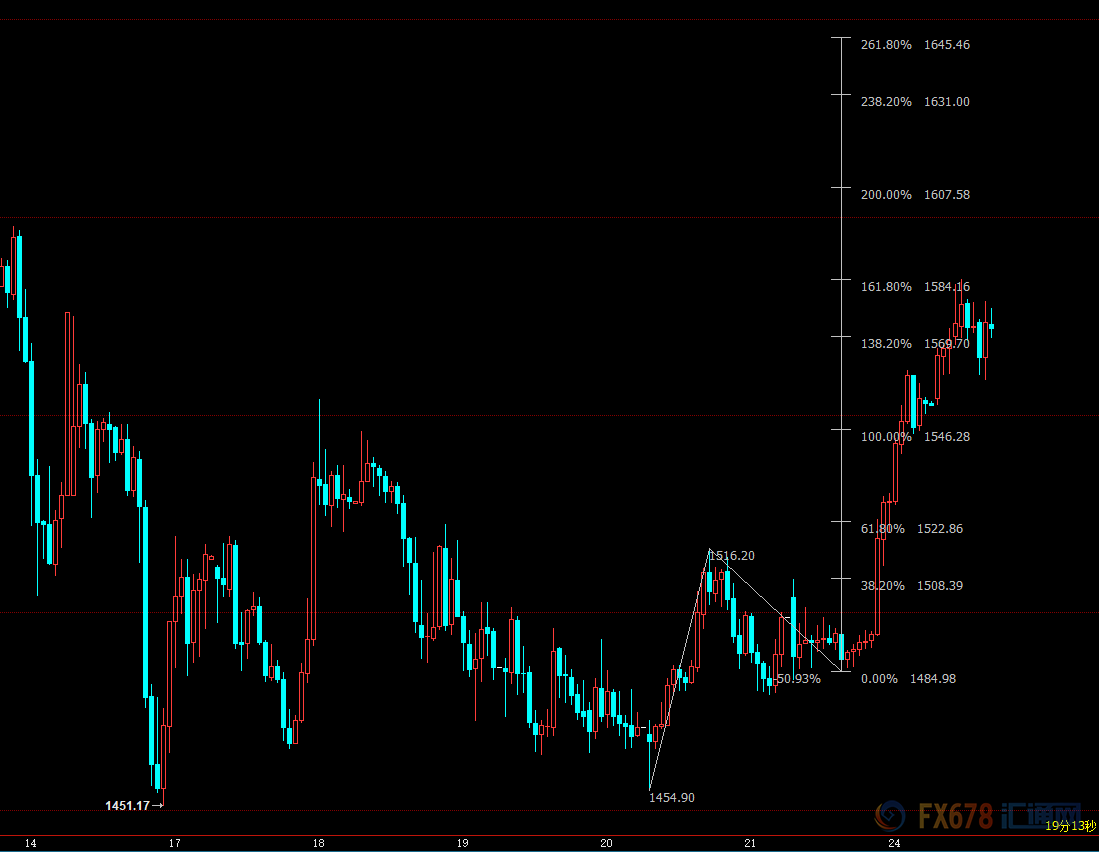Select date 20 on the time axis
1099x852 pixels.
click(606, 844)
